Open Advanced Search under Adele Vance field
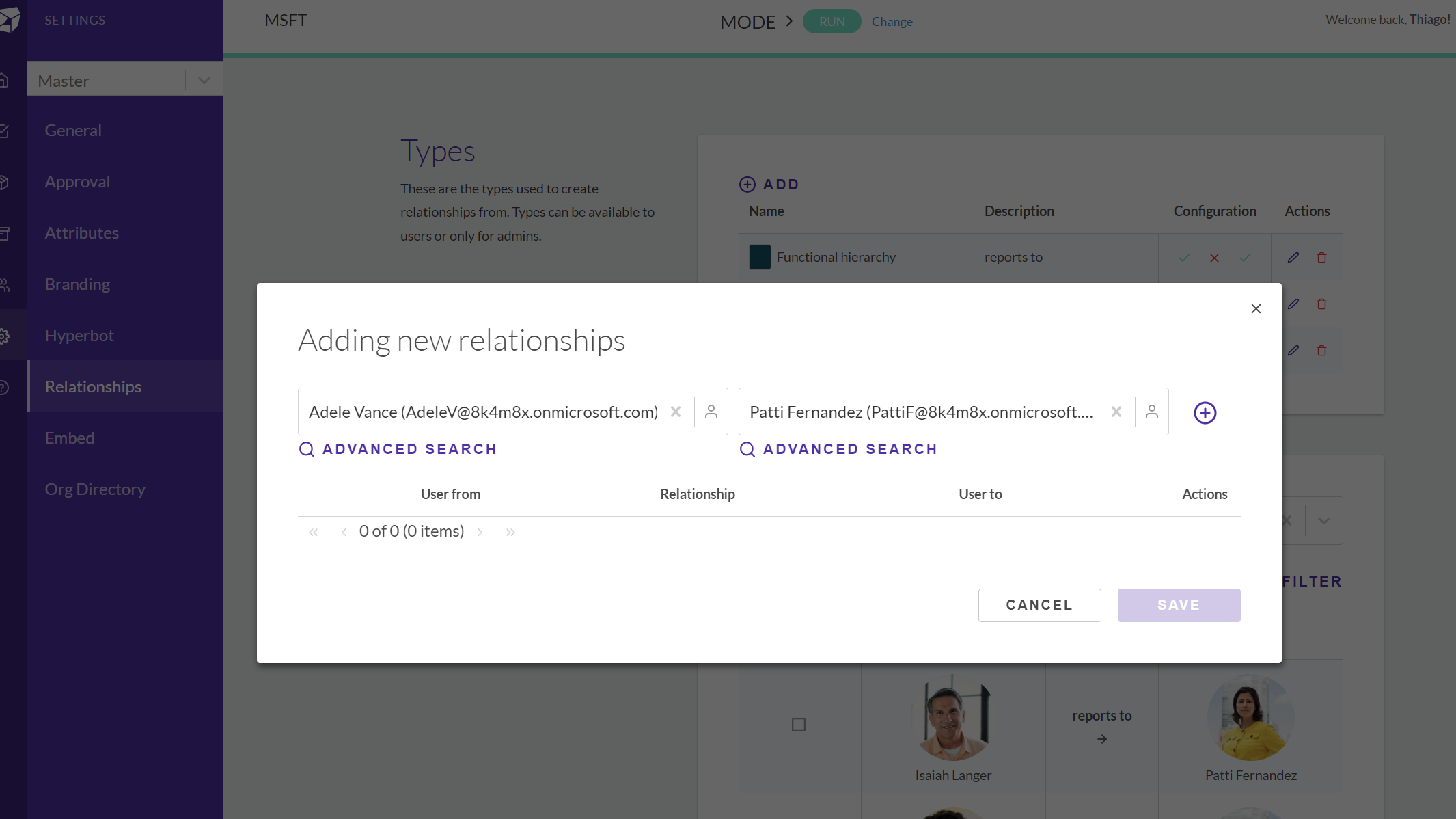 coord(398,449)
